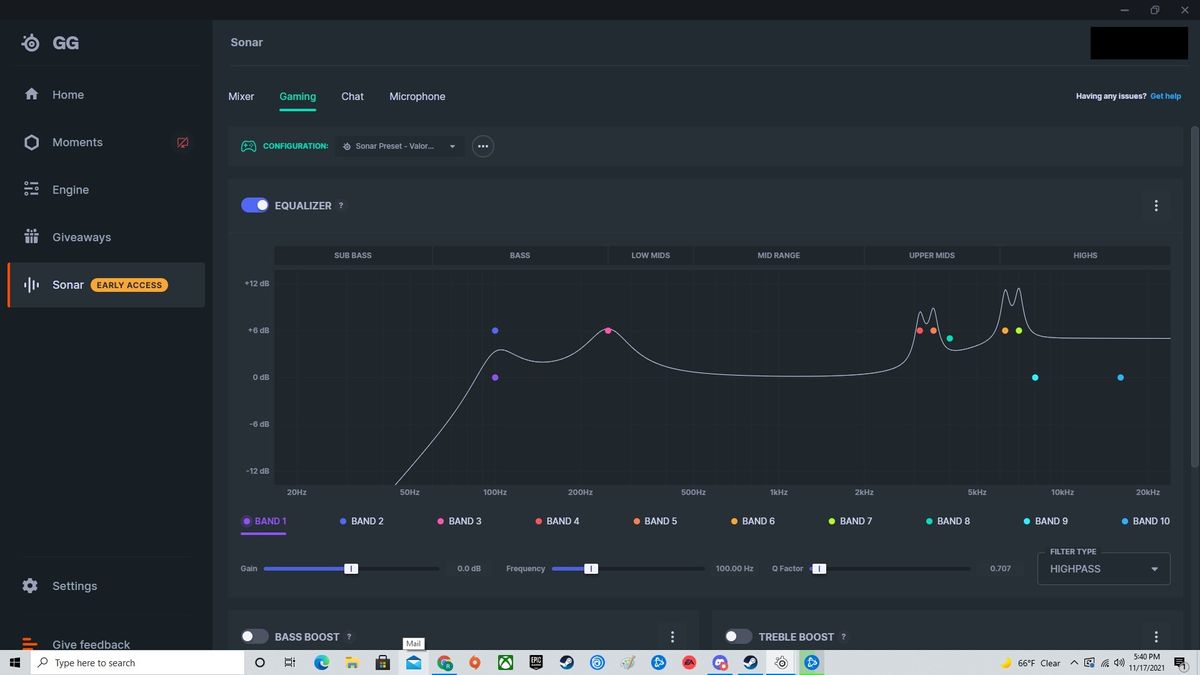Open Microsoft Edge from the taskbar
Screen dimensions: 1200x675
click(322, 663)
